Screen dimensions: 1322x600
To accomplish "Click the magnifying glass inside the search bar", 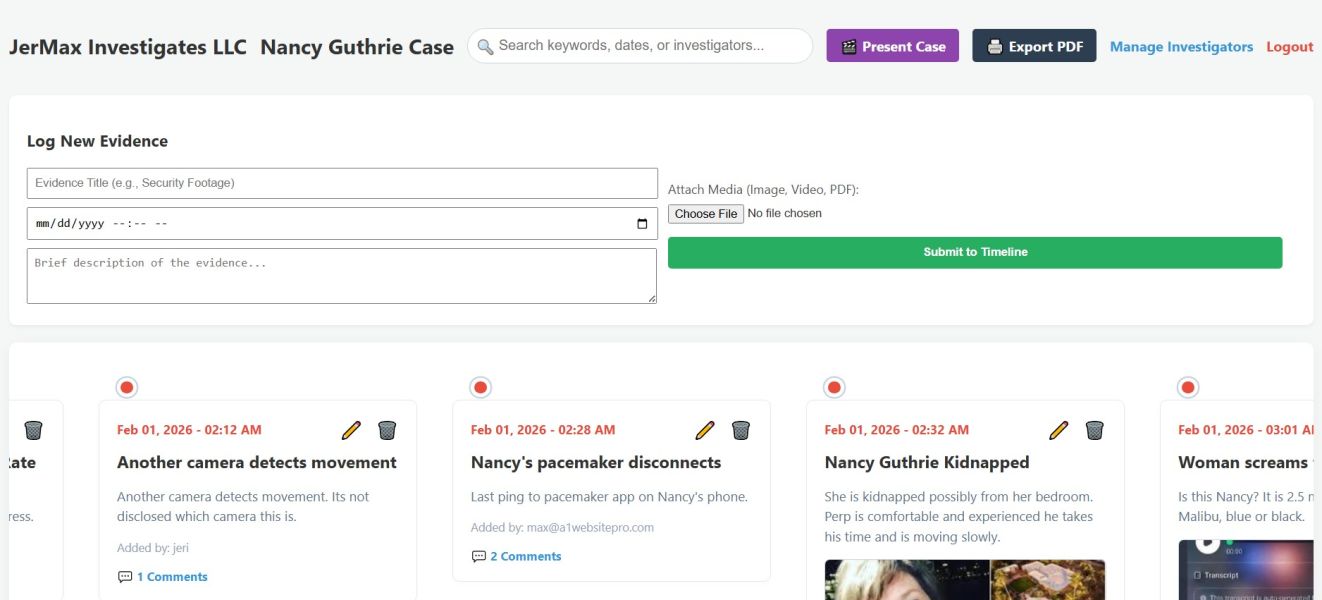I will coord(485,45).
